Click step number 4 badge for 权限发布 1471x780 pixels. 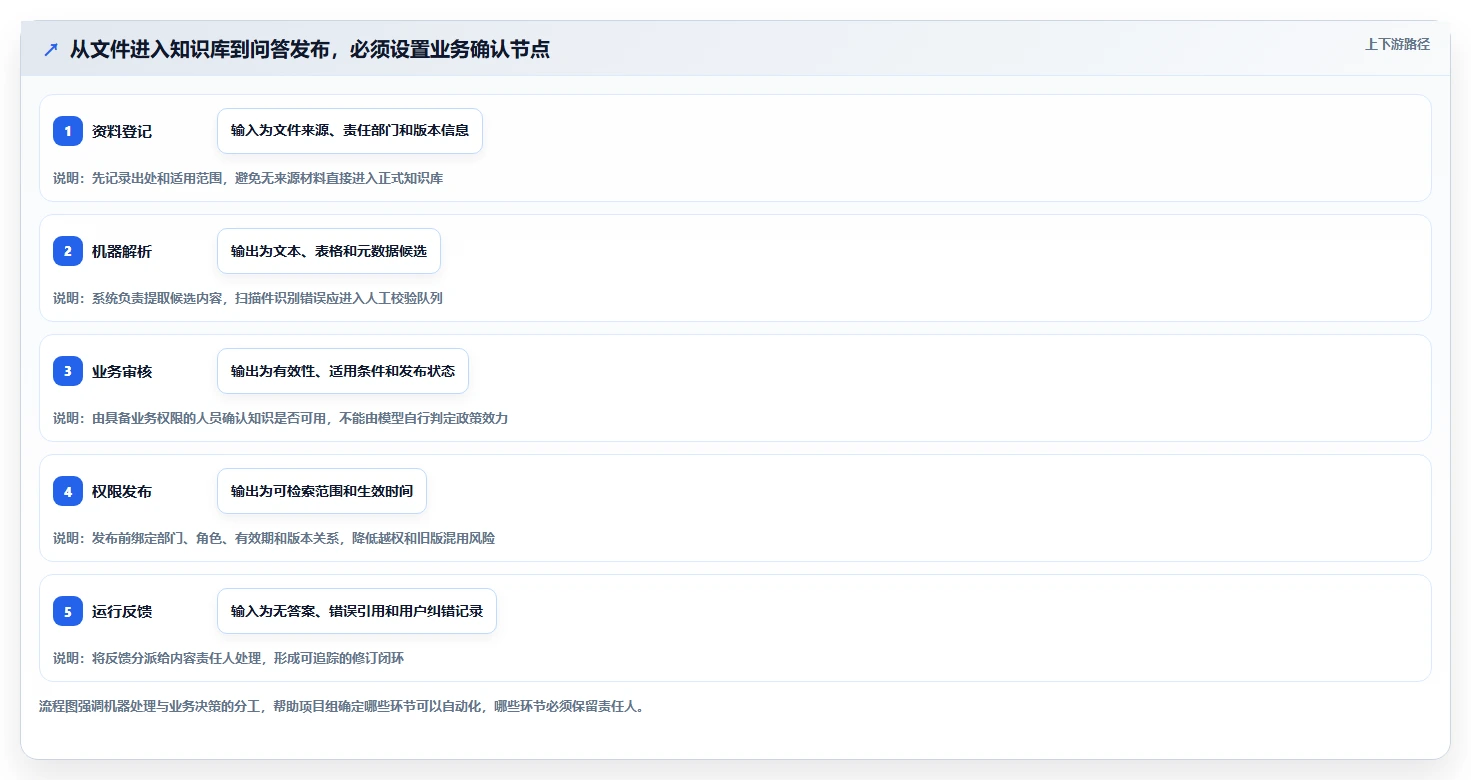click(x=68, y=491)
